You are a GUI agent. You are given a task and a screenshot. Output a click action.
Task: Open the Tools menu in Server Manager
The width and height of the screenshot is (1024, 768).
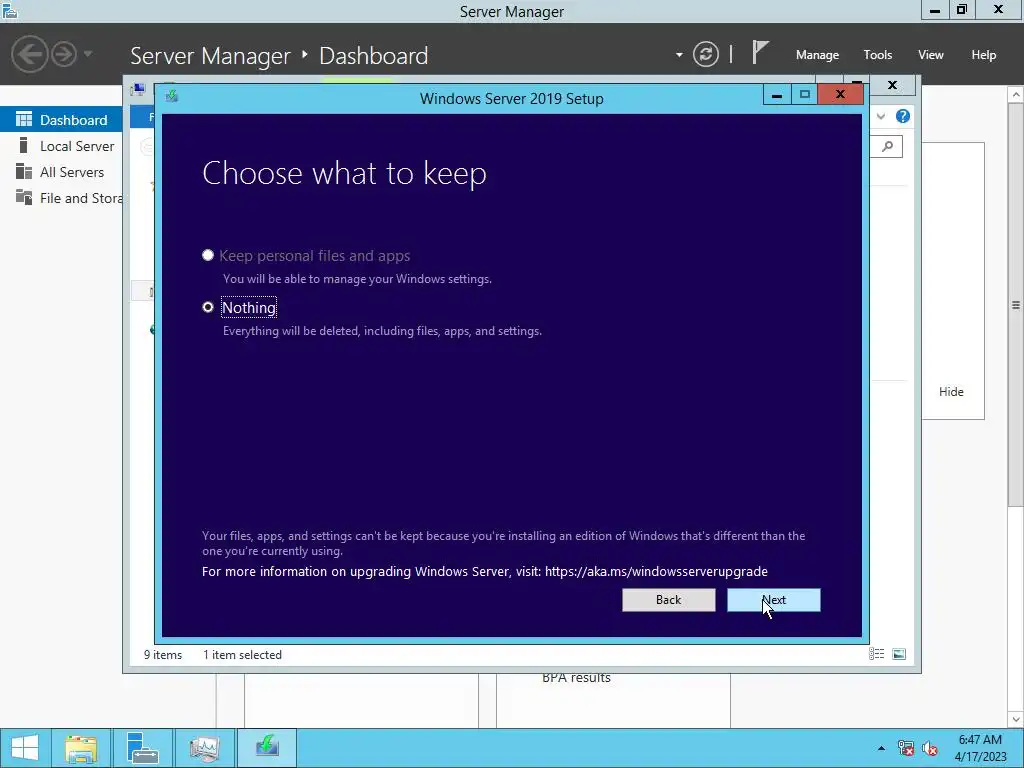[877, 55]
